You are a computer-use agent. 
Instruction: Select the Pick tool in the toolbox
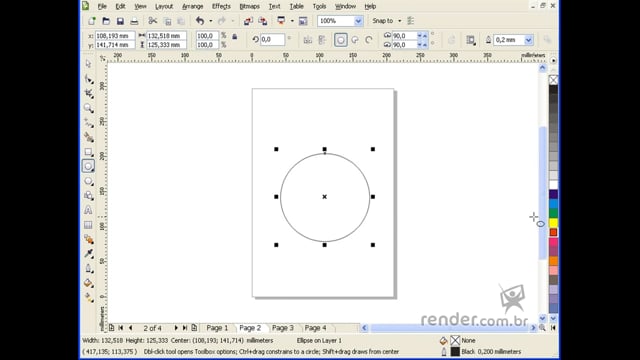pyautogui.click(x=89, y=64)
